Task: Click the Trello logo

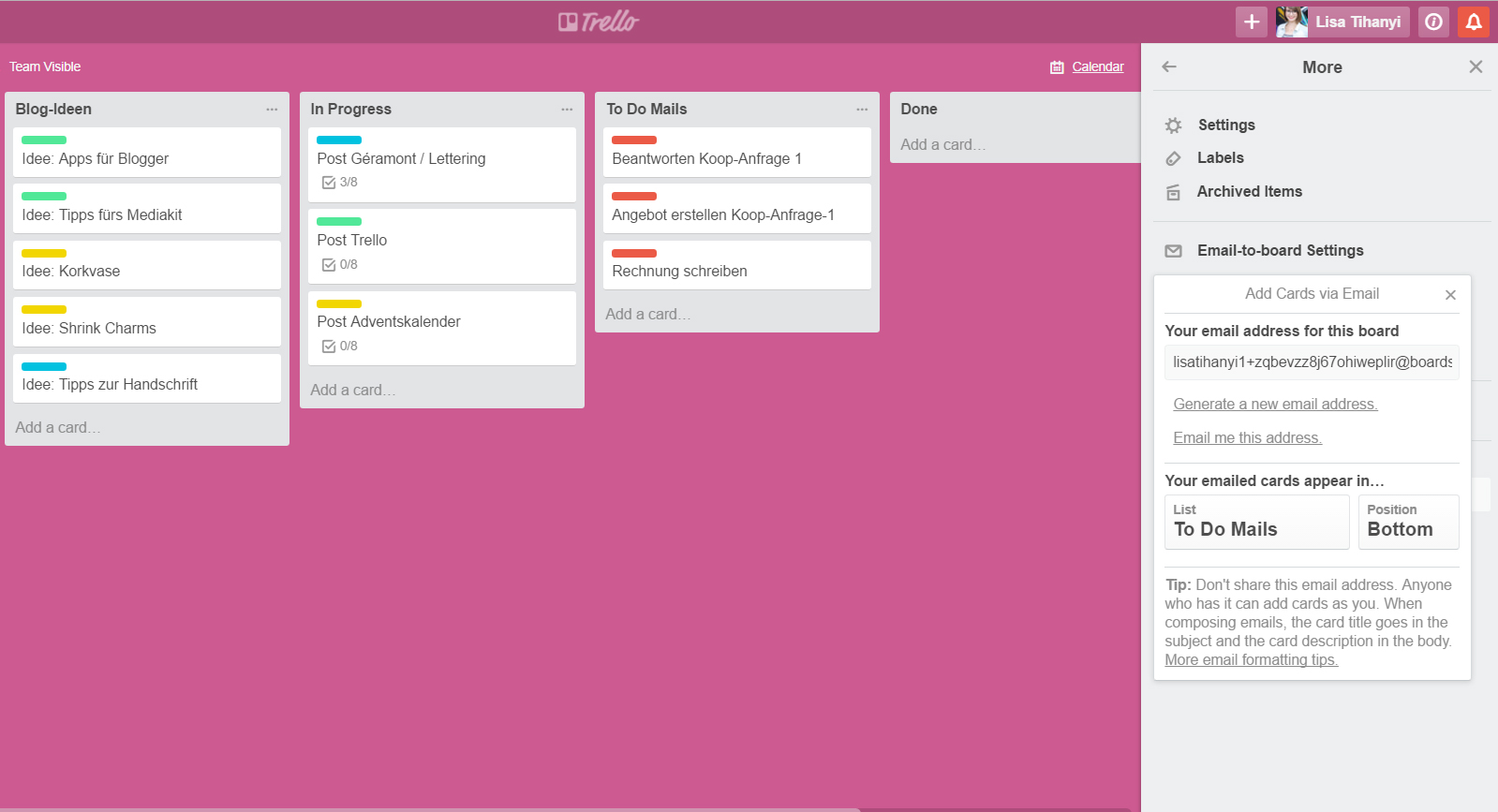Action: point(599,22)
